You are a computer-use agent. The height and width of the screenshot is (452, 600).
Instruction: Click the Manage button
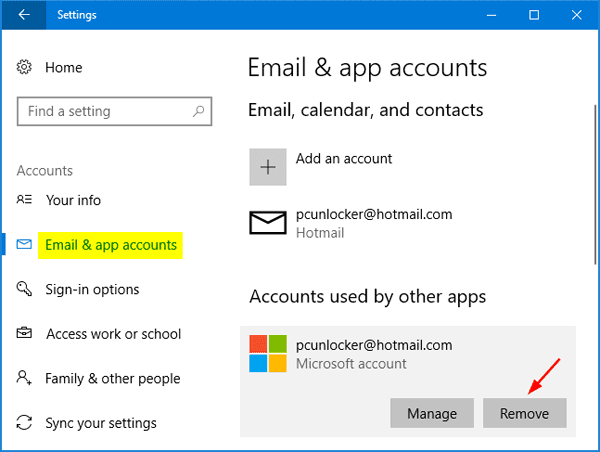tap(432, 413)
